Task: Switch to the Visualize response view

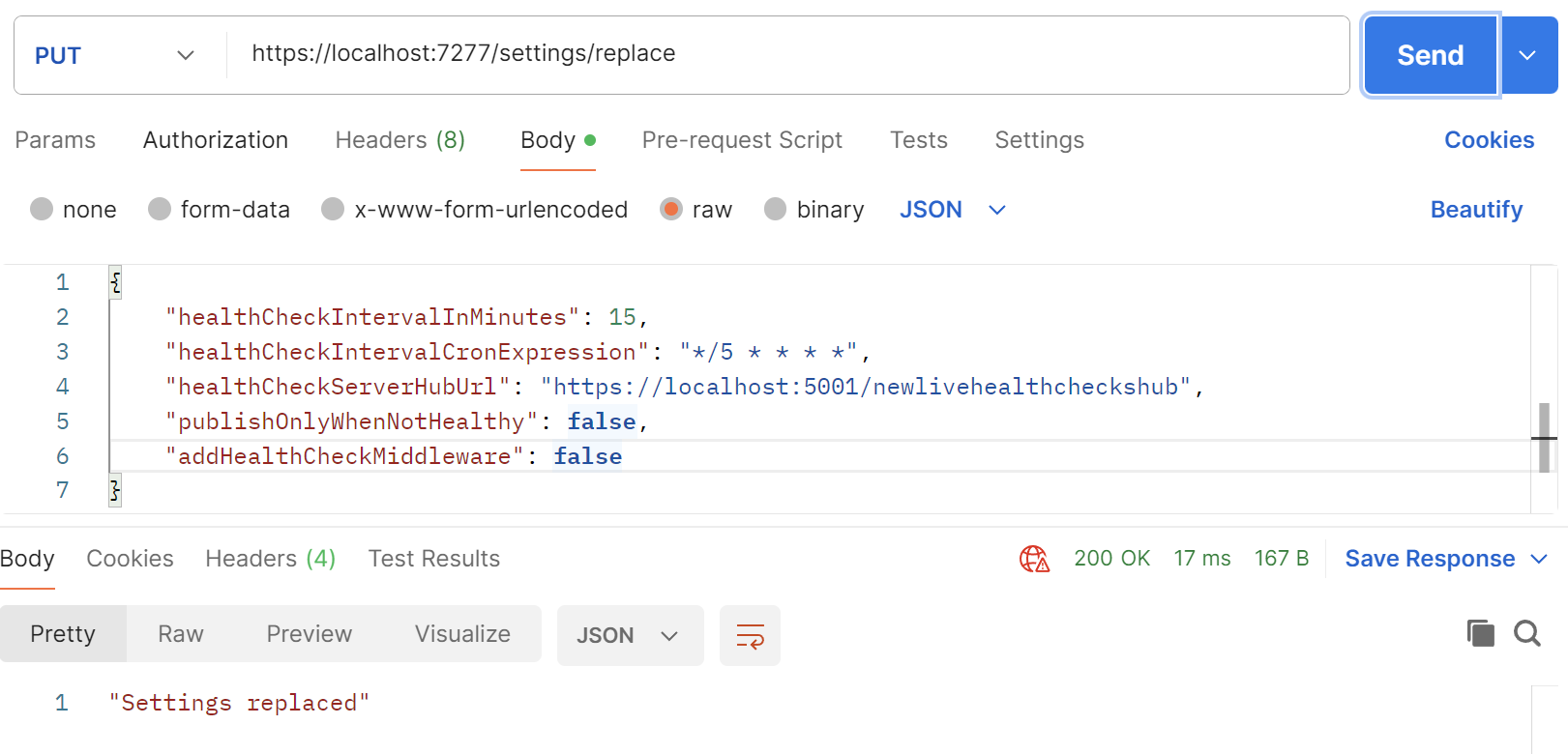Action: pos(462,634)
